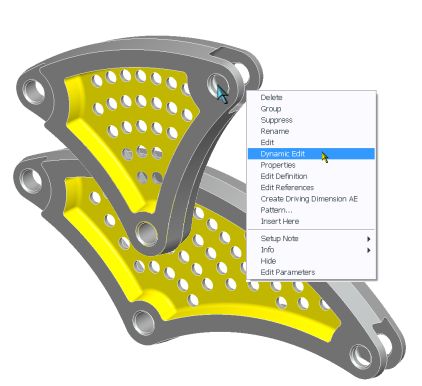
Task: Open the Info menu entry
Action: (x=267, y=250)
